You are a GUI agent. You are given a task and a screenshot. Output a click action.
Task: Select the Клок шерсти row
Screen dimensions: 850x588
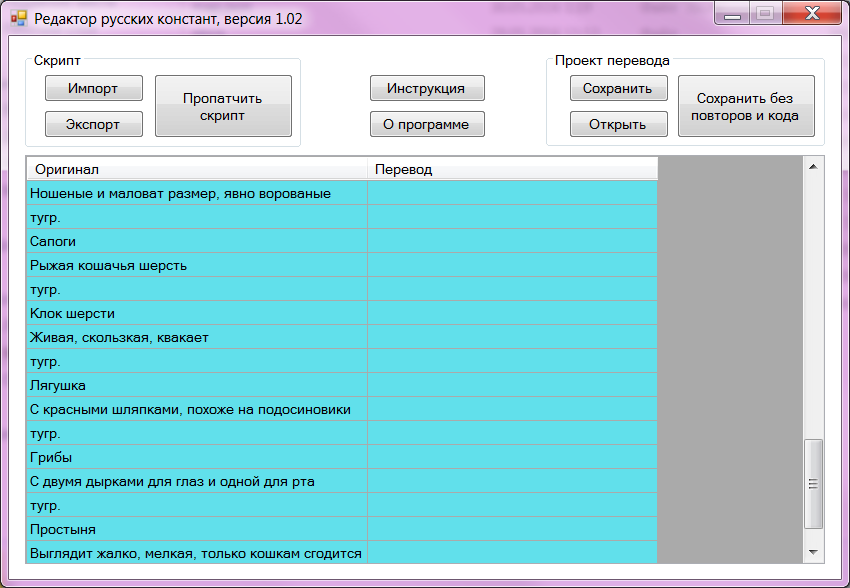196,313
